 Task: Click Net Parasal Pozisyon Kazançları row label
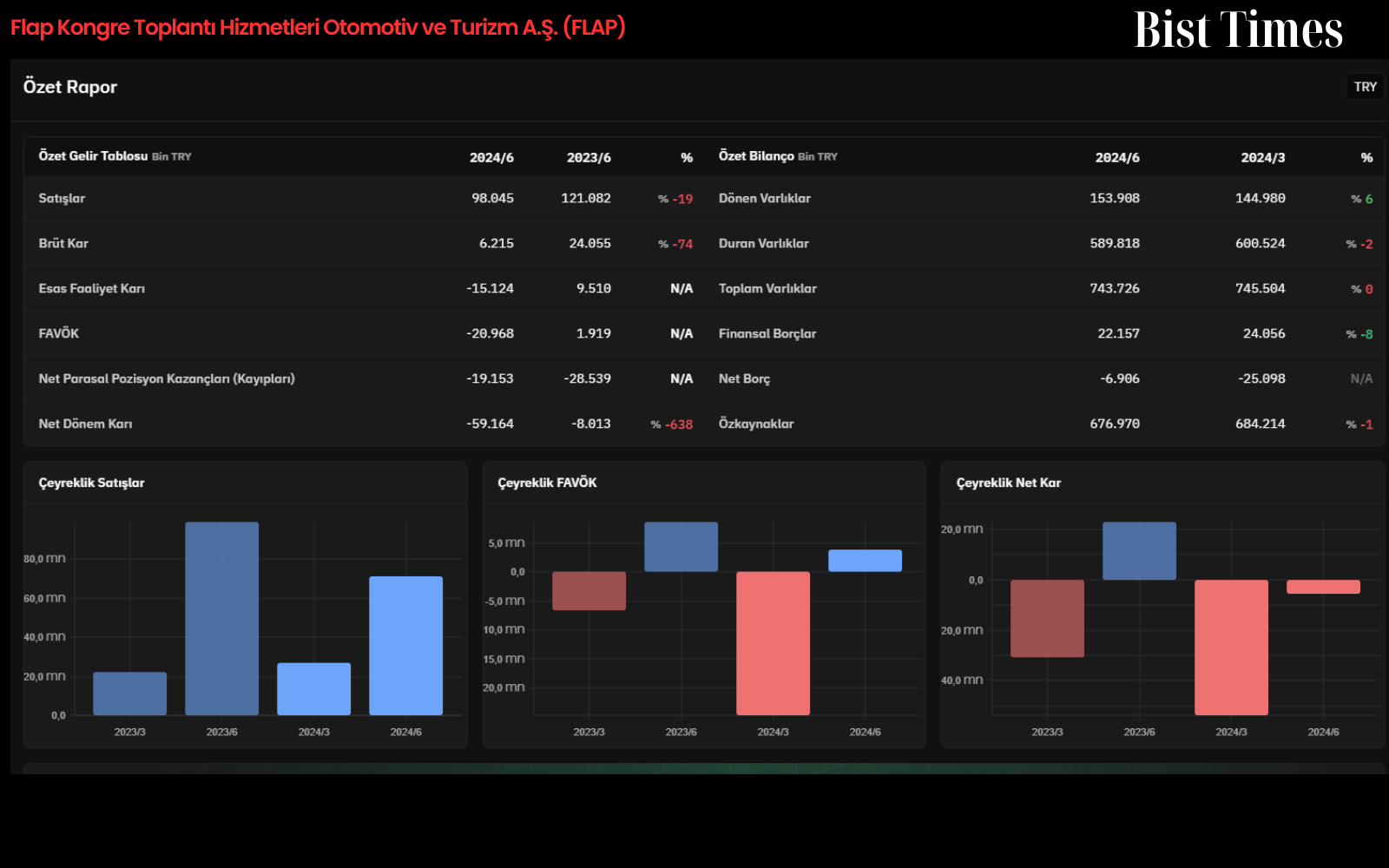coord(167,379)
